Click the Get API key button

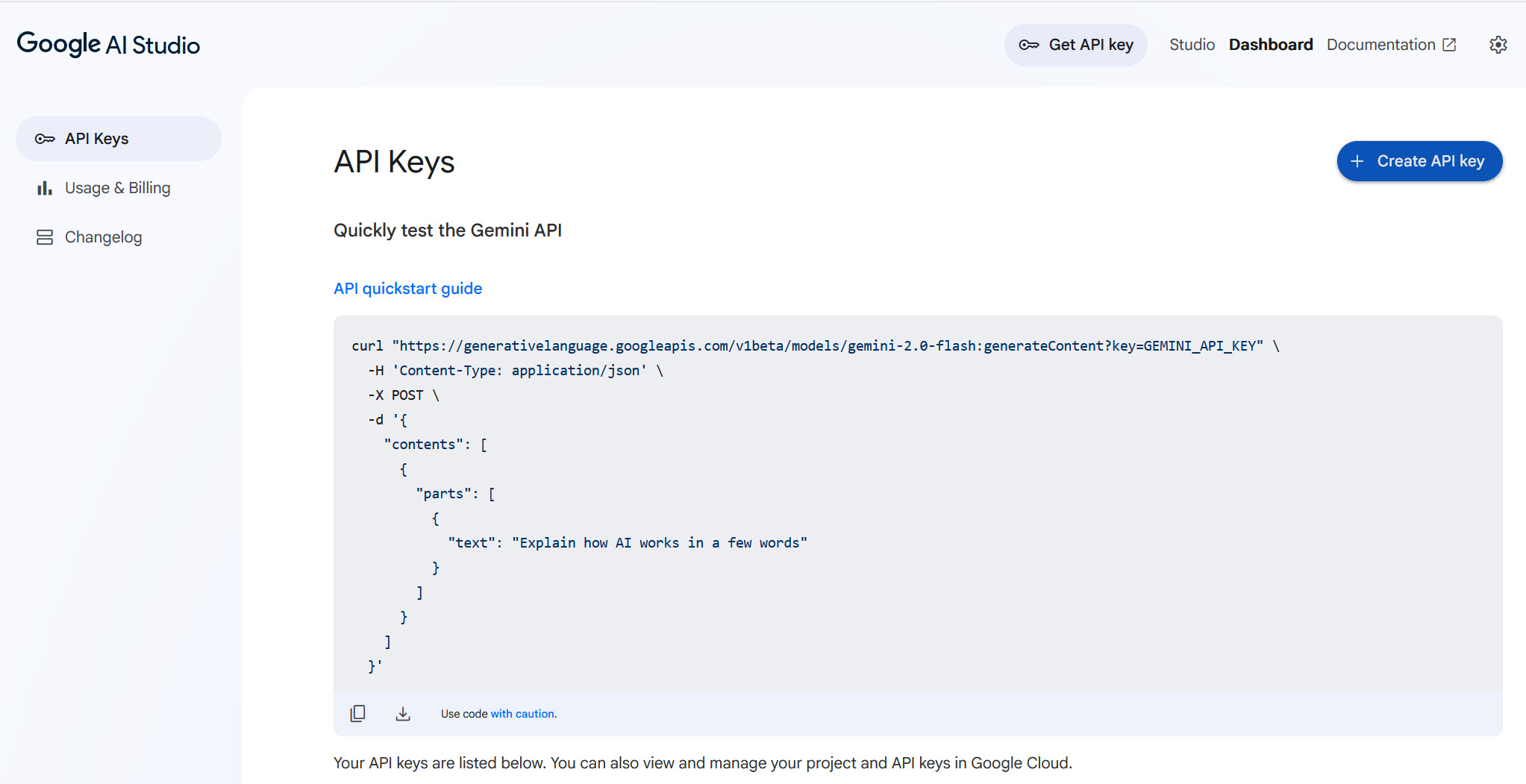(1076, 44)
